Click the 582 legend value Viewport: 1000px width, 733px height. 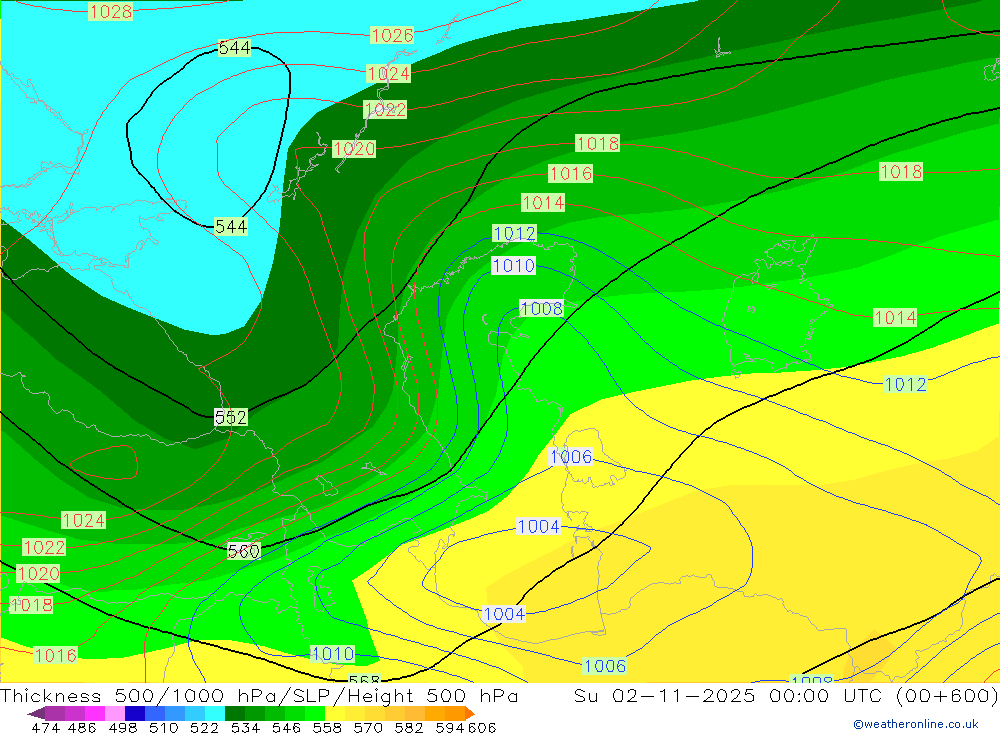408,727
